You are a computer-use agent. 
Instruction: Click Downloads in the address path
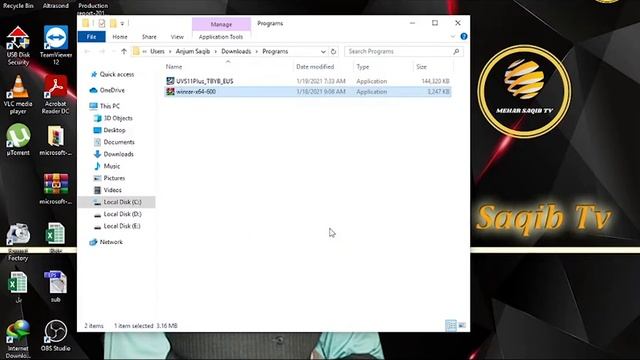pyautogui.click(x=236, y=51)
